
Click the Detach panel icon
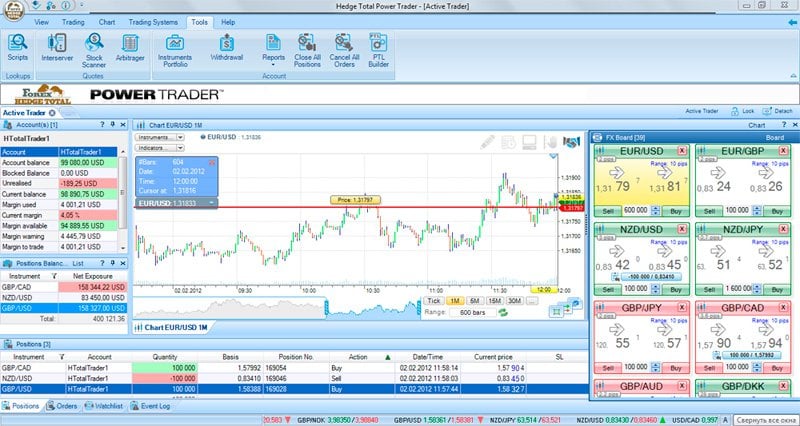pos(778,111)
